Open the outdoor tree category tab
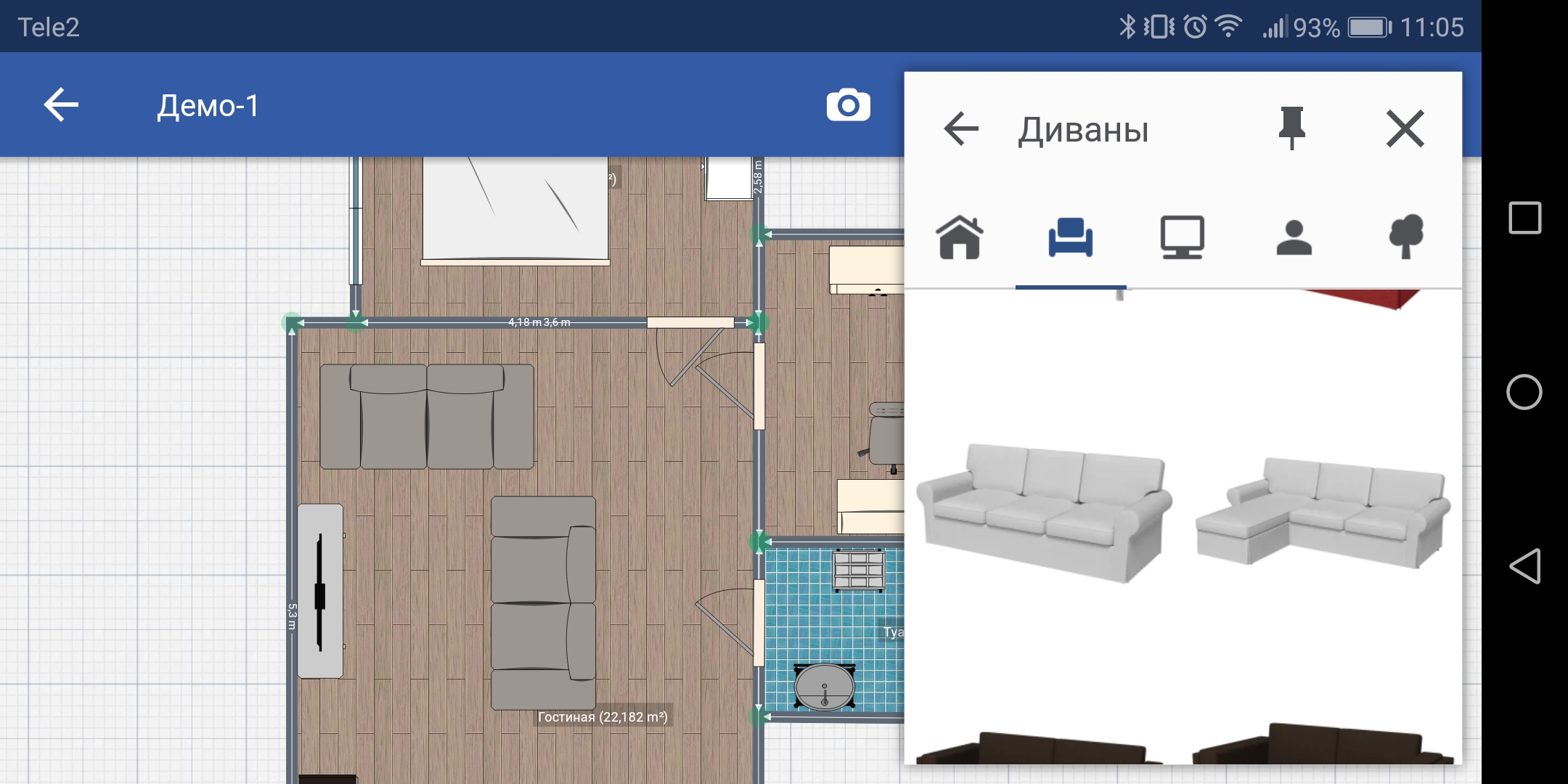This screenshot has height=784, width=1568. point(1405,238)
